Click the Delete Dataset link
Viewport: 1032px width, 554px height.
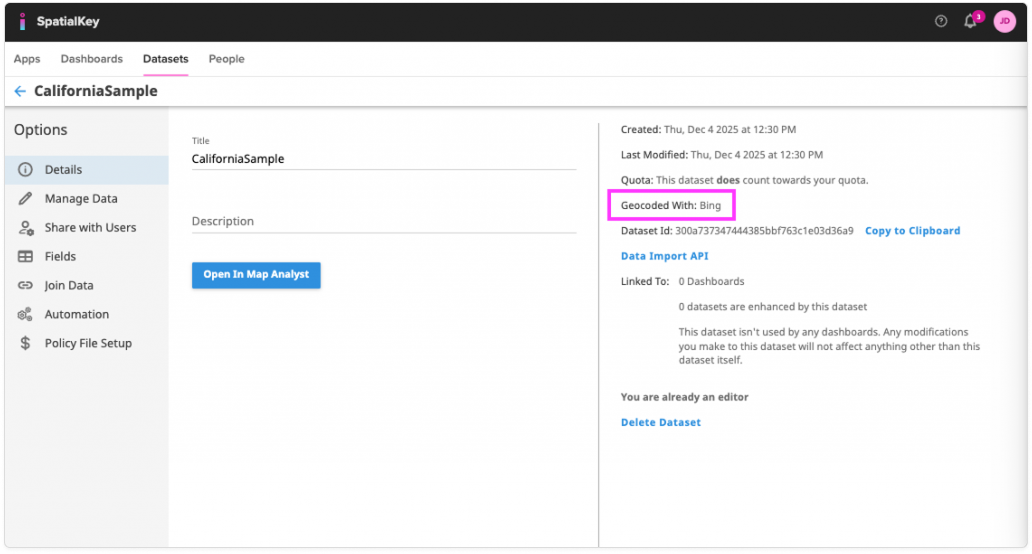(x=660, y=422)
